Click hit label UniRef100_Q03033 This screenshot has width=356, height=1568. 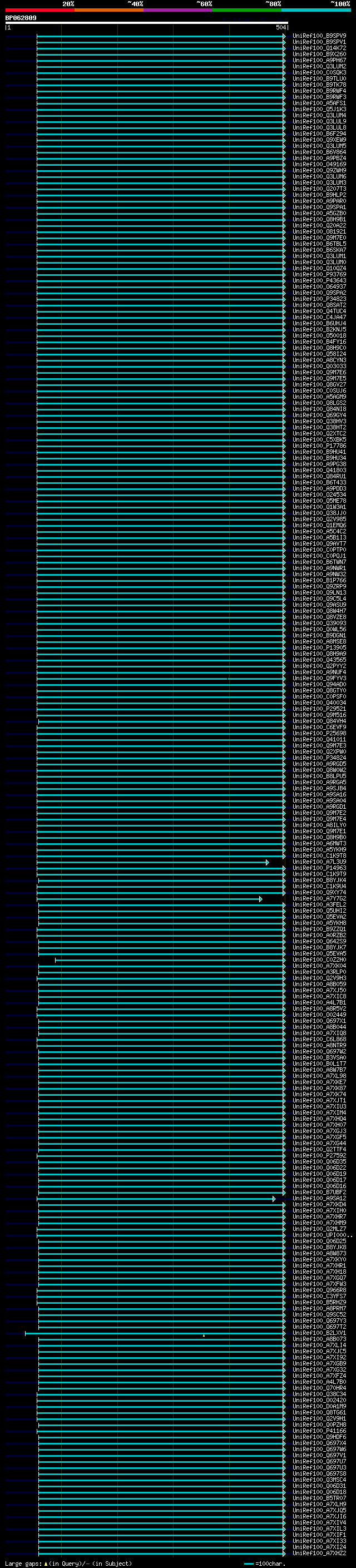click(x=319, y=367)
